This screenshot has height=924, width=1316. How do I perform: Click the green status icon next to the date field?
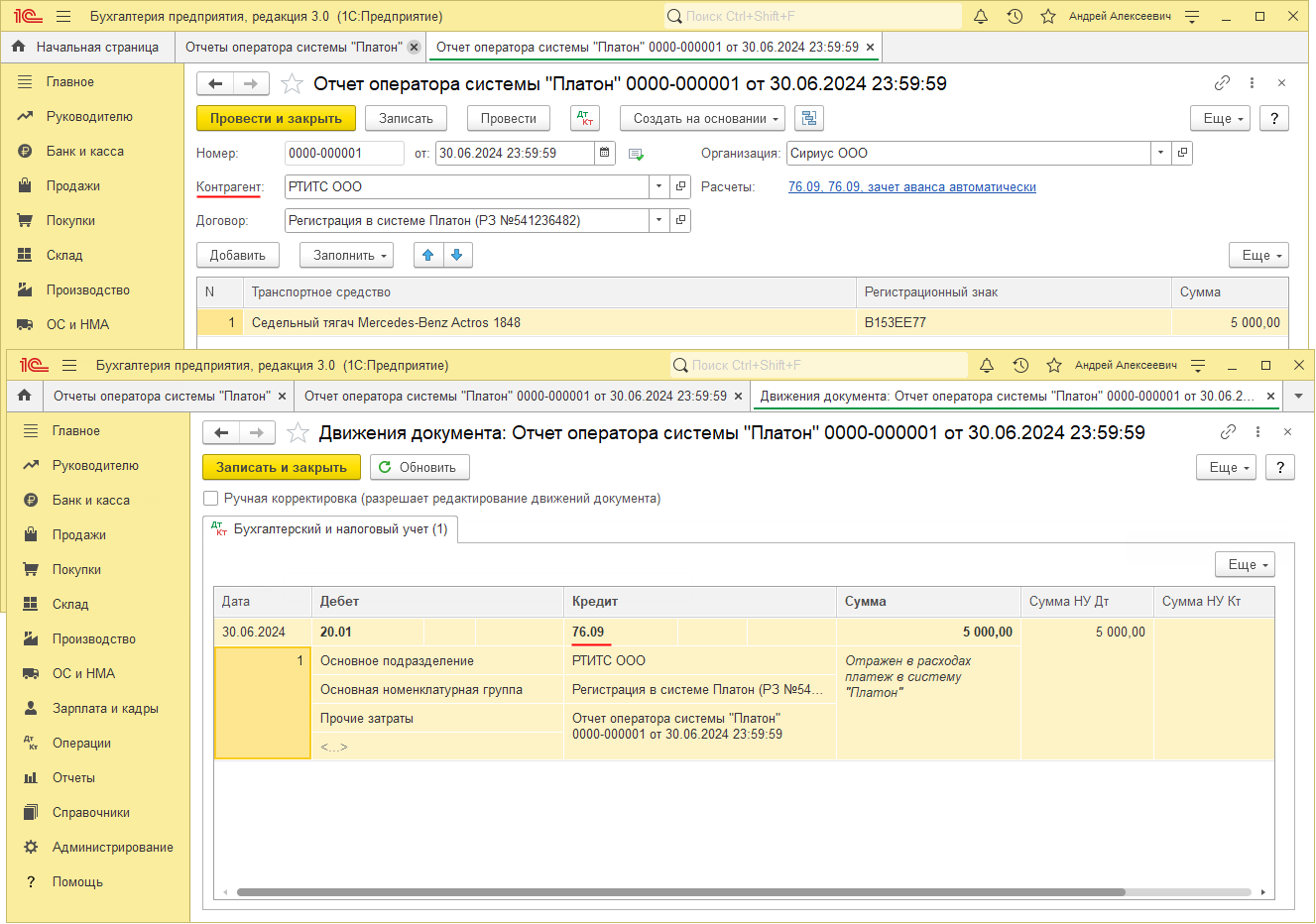point(636,154)
